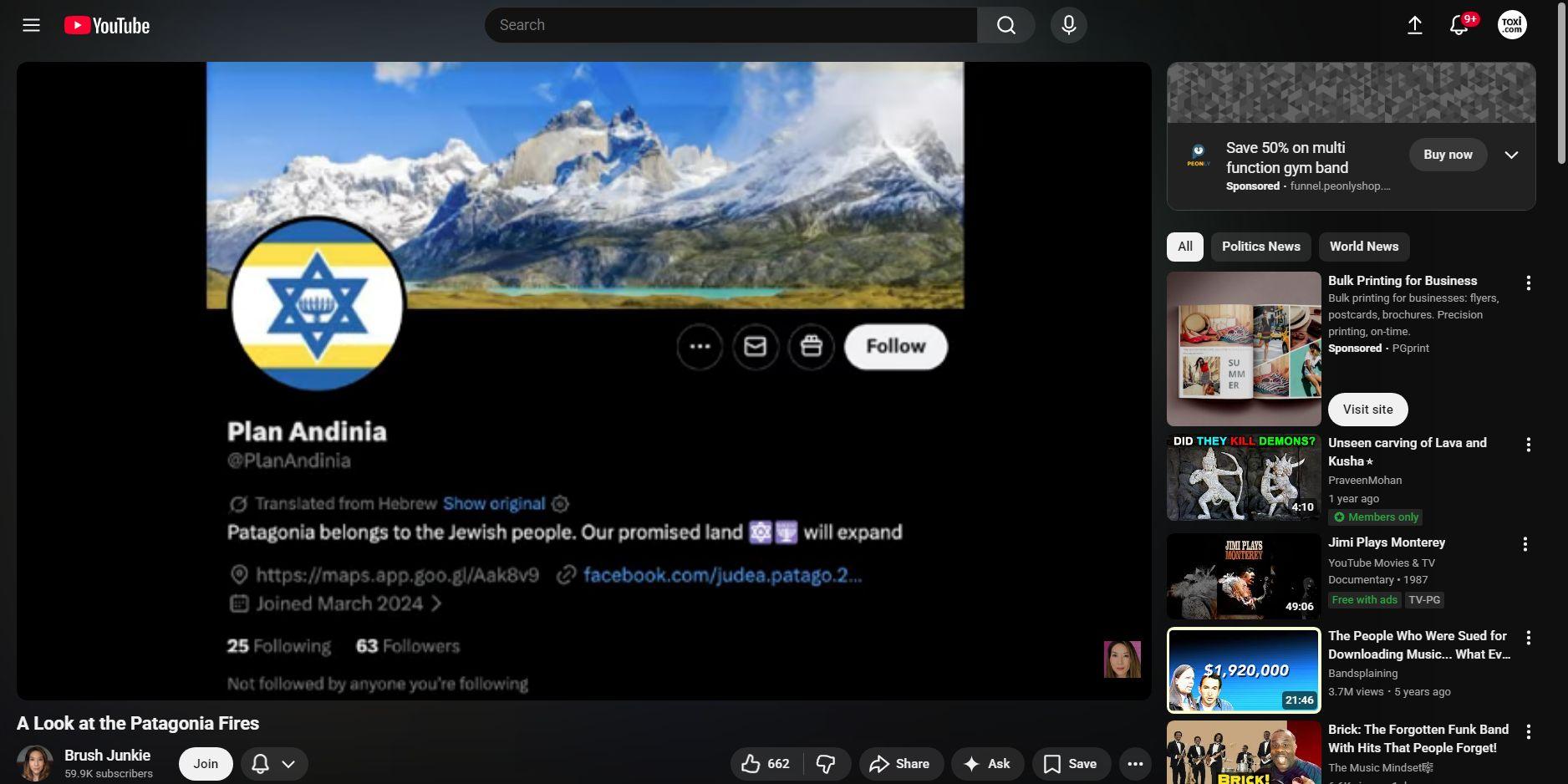Open the notifications bell
Screen dimensions: 1568x784
tap(1459, 25)
